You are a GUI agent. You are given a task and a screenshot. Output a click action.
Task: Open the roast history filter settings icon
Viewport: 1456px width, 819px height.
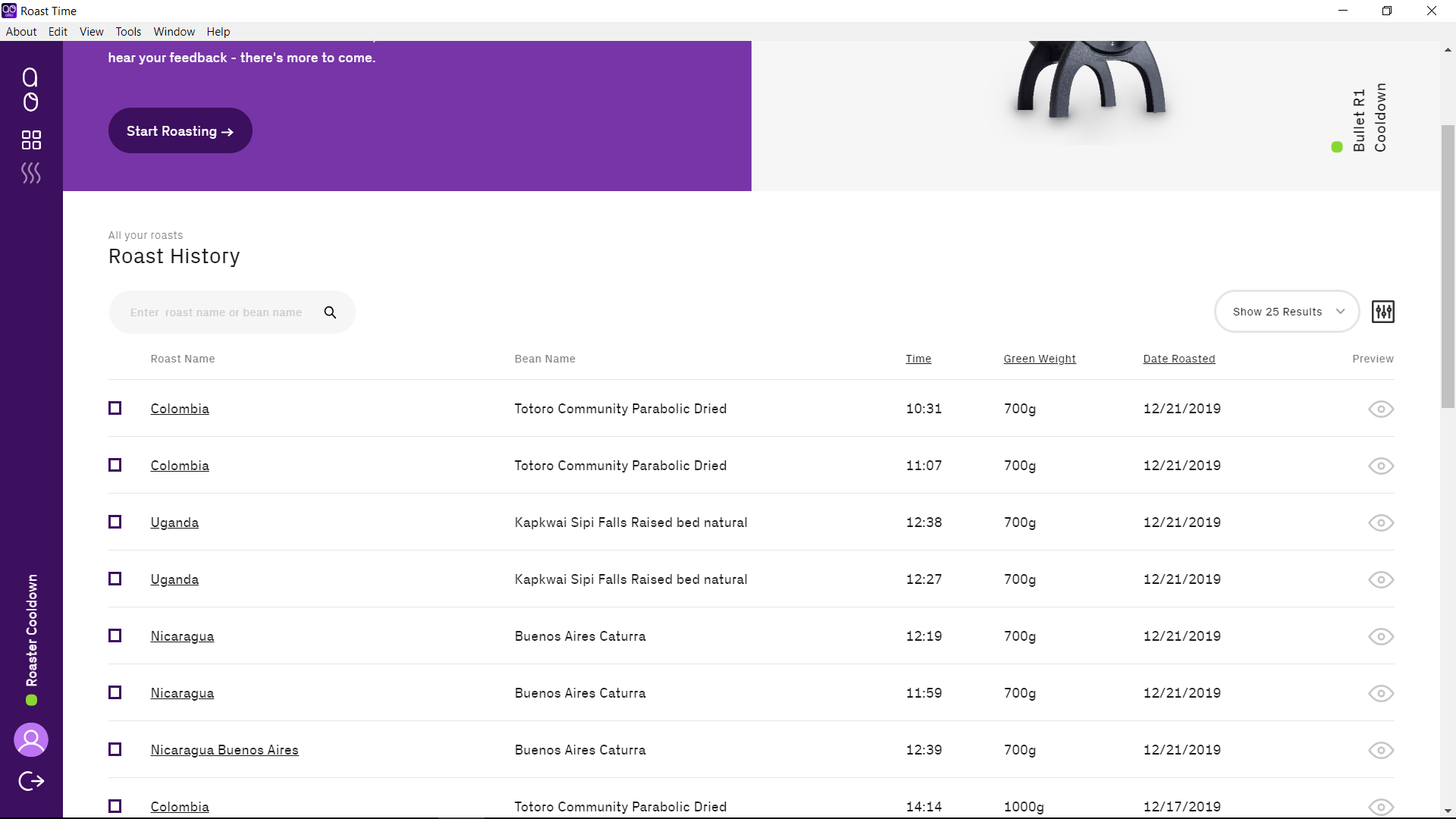[1383, 312]
